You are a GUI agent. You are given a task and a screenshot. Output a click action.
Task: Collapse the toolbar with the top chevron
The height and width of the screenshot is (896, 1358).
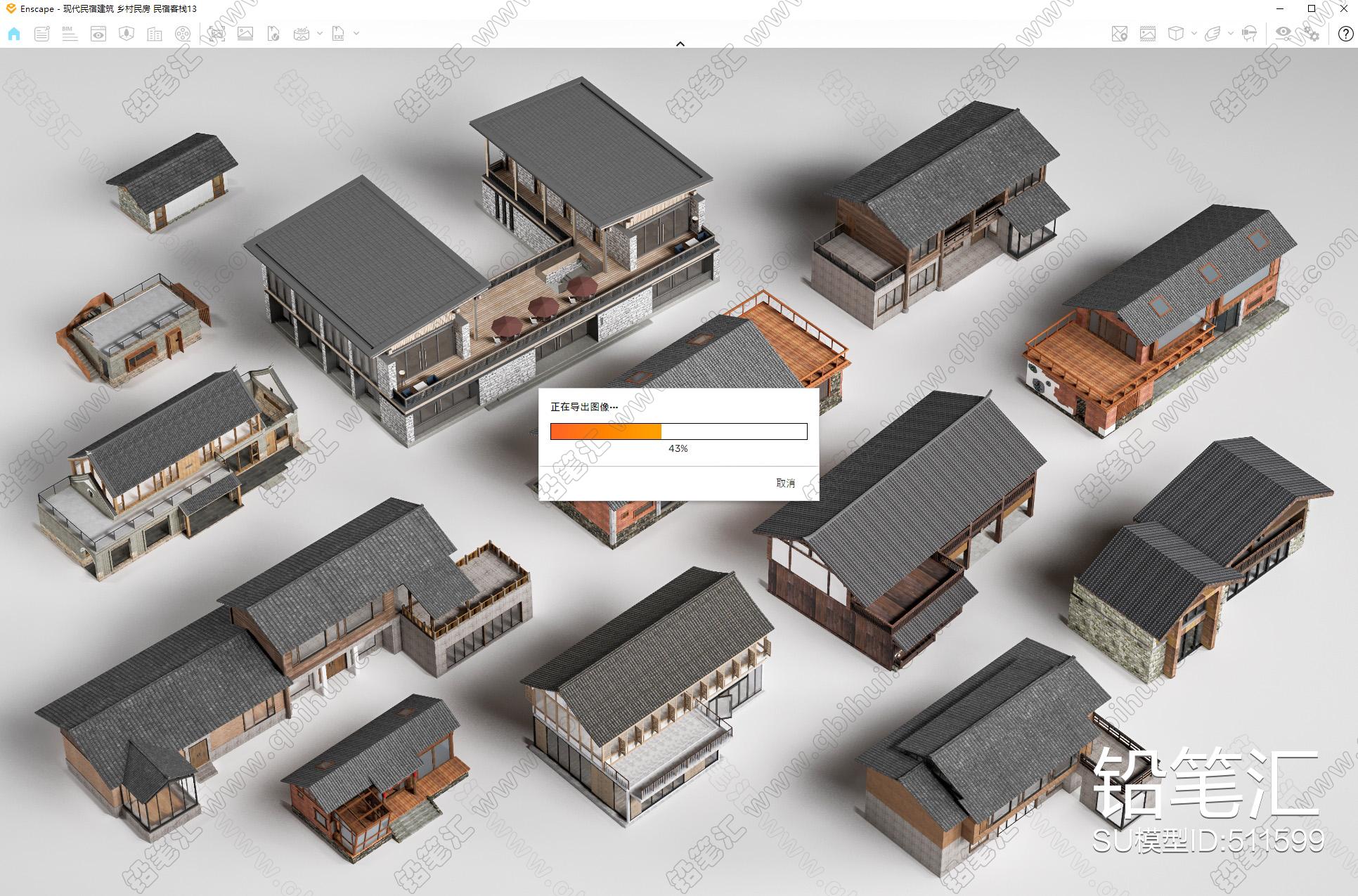[680, 44]
